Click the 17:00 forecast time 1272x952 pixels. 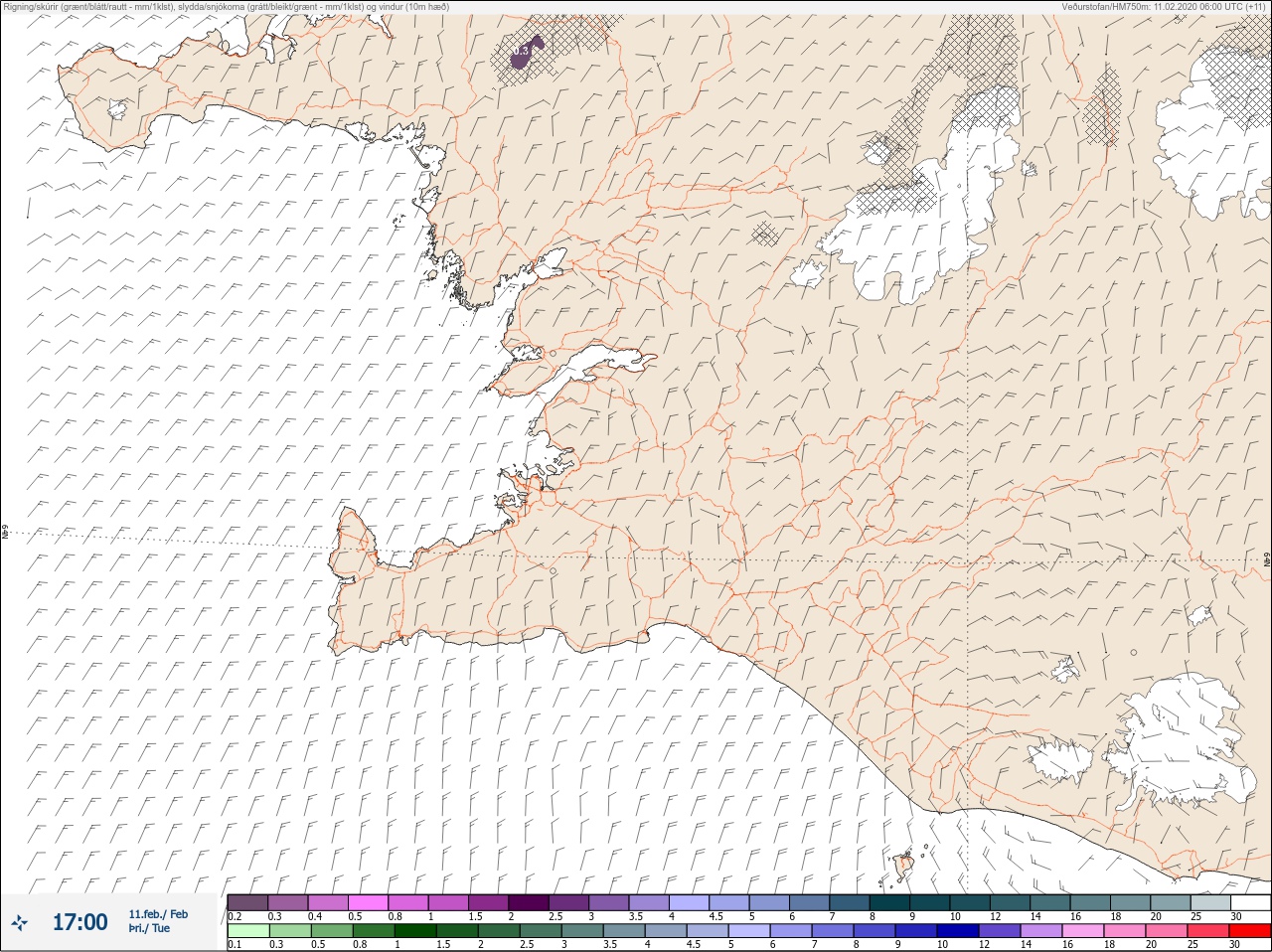click(x=79, y=922)
